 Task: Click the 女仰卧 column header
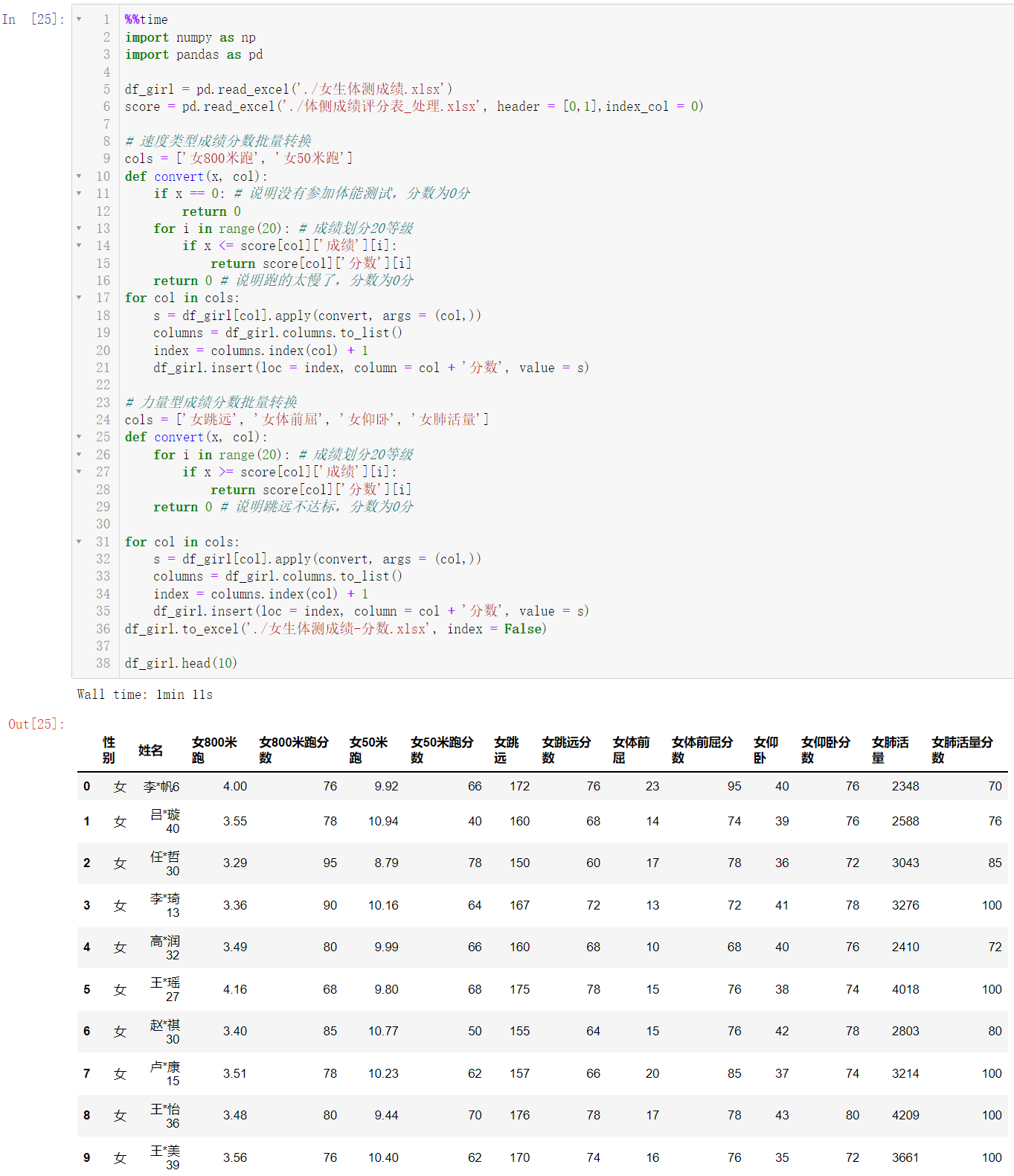[x=766, y=750]
